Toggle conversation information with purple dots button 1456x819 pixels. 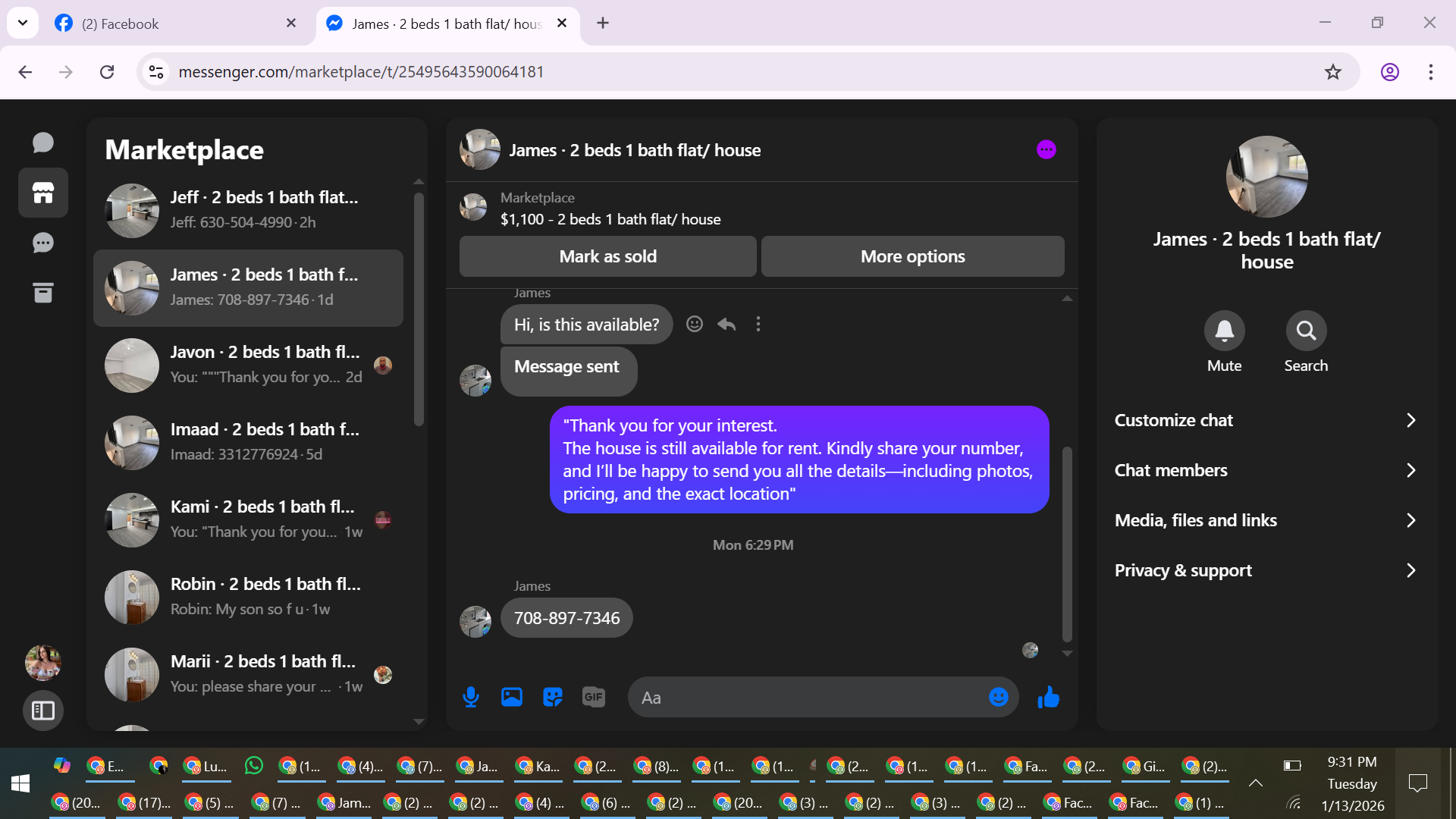[x=1046, y=149]
